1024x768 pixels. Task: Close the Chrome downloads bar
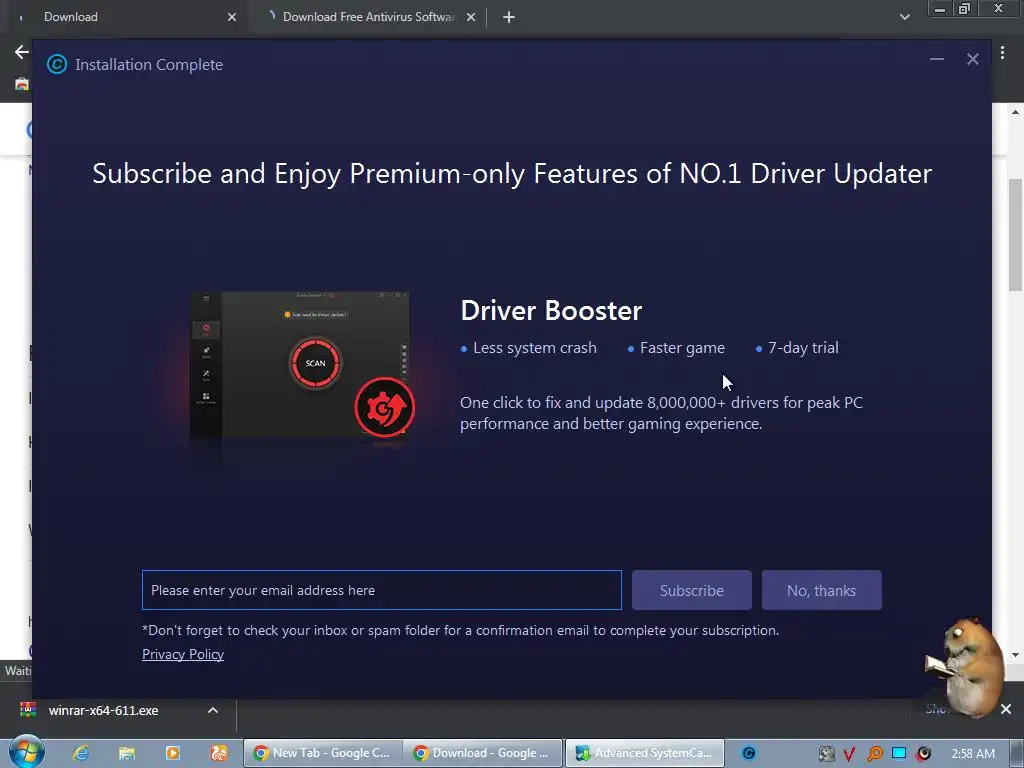(1006, 709)
